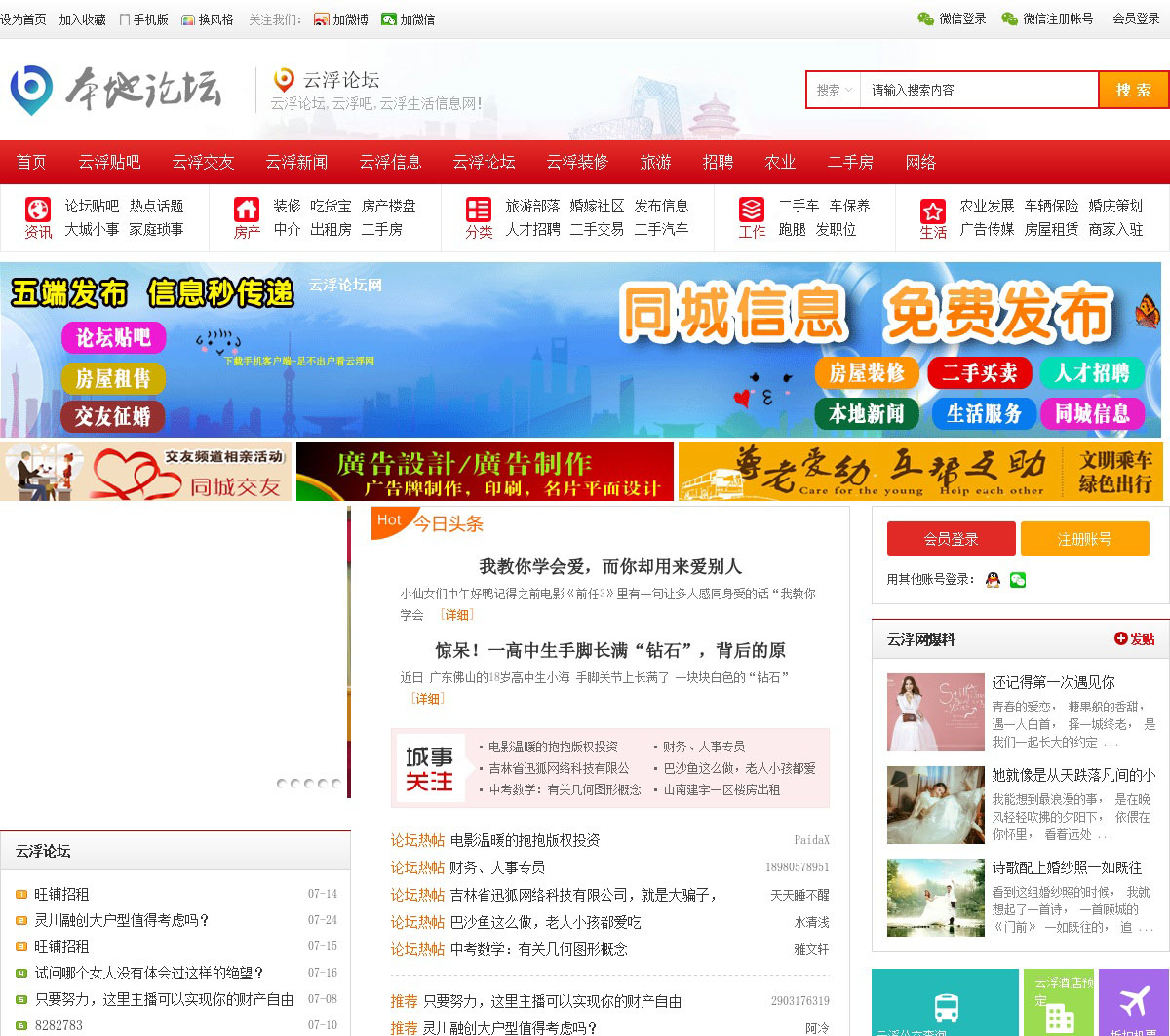Open the discount flight airplane tile
This screenshot has height=1036, width=1170.
(x=1134, y=1001)
